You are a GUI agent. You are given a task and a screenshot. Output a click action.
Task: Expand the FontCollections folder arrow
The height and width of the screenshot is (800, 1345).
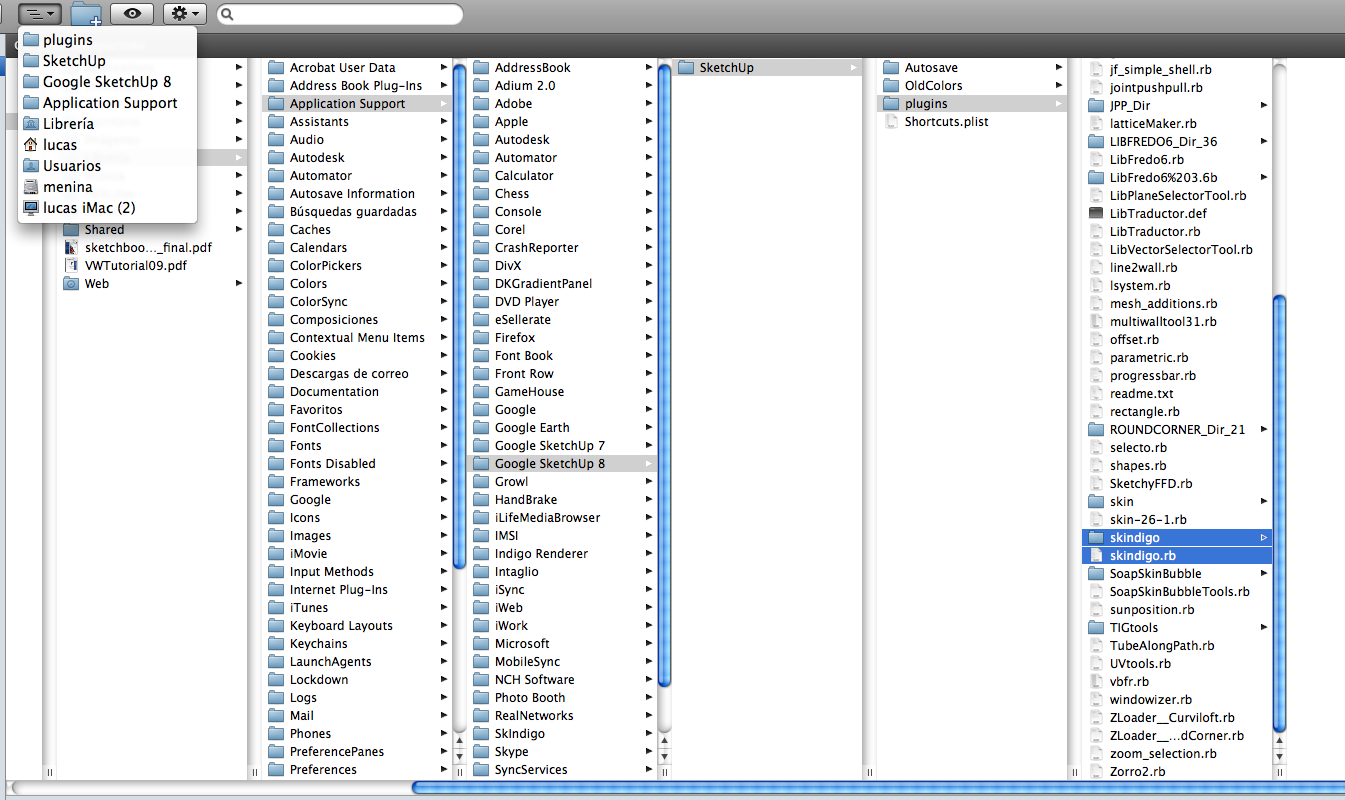[x=444, y=428]
